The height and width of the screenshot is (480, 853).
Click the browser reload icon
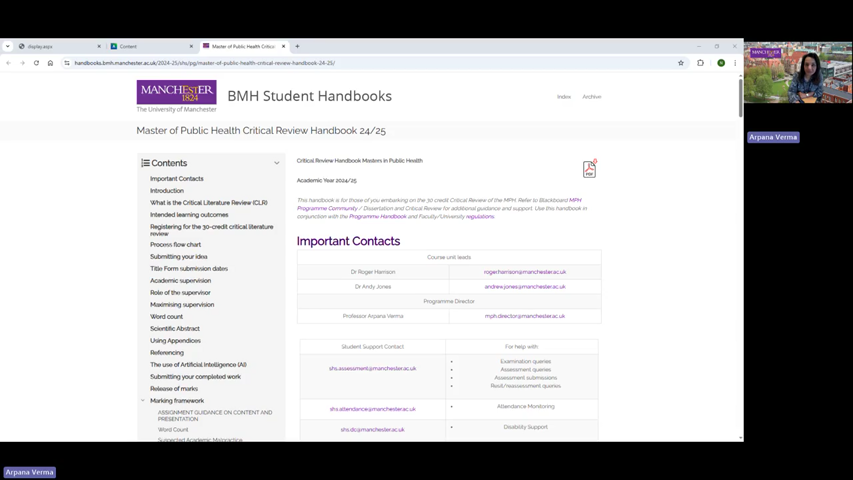36,63
